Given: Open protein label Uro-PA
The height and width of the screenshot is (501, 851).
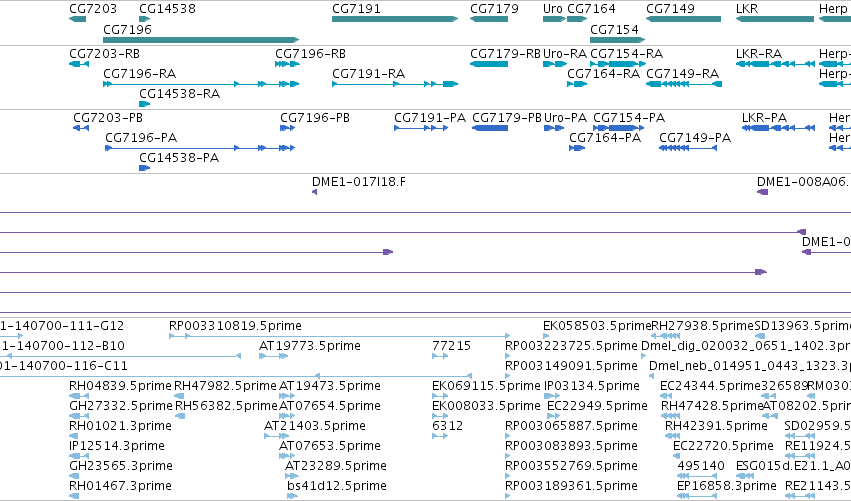Looking at the screenshot, I should pos(566,118).
